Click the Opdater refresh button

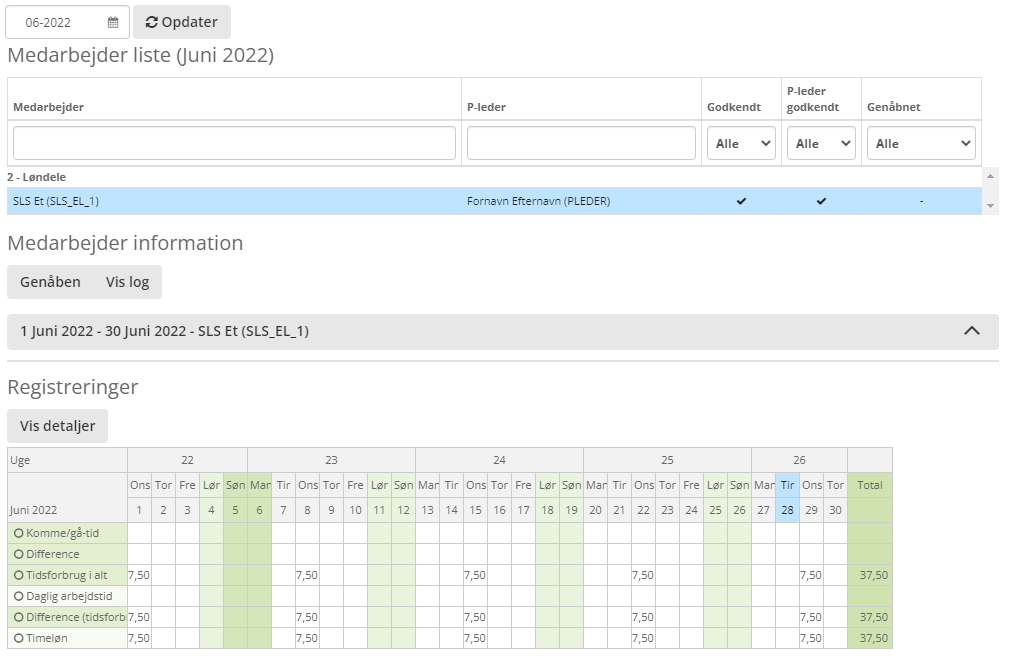click(182, 22)
